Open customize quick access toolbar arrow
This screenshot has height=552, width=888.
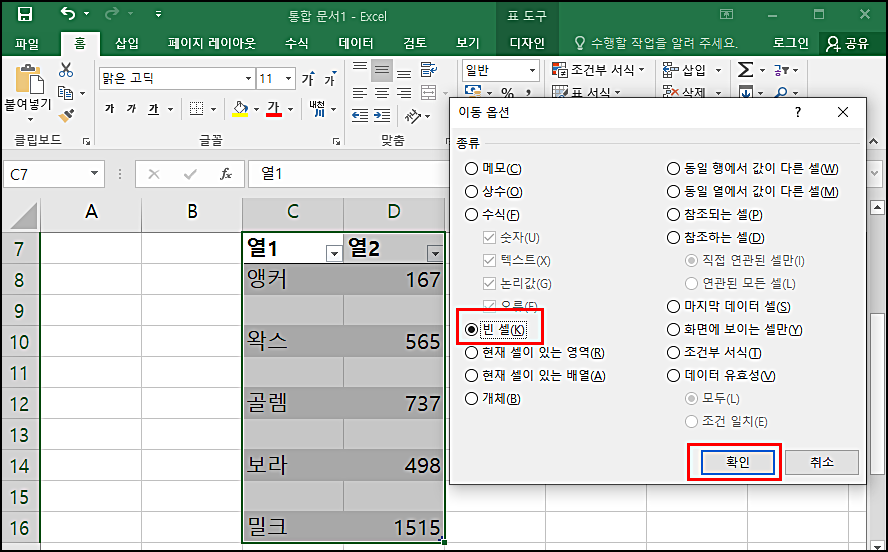(x=159, y=14)
